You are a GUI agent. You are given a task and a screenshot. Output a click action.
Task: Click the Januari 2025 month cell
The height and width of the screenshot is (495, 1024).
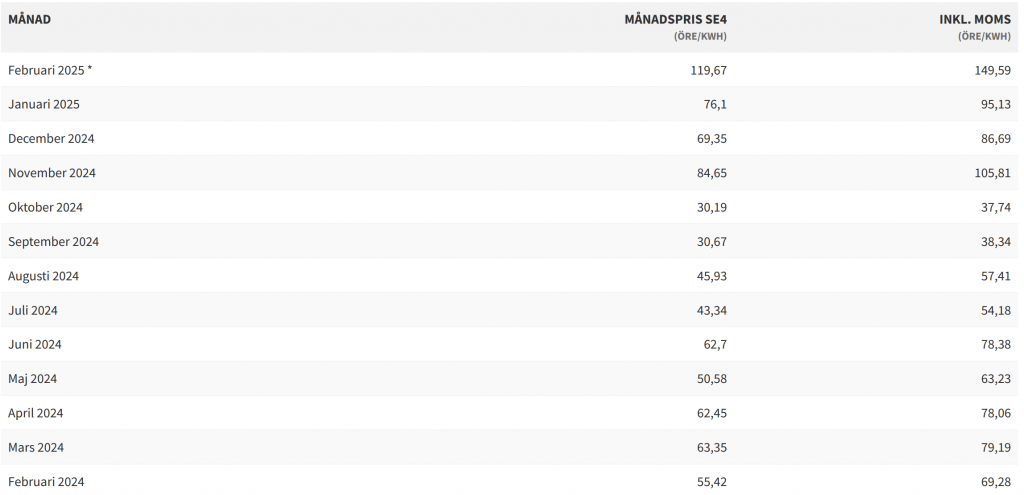tap(44, 104)
